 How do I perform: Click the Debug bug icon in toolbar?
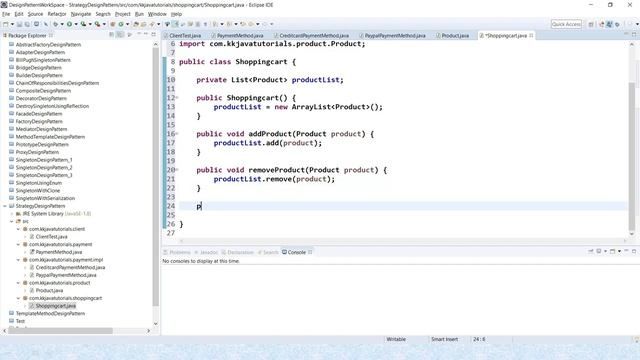pyautogui.click(x=56, y=24)
